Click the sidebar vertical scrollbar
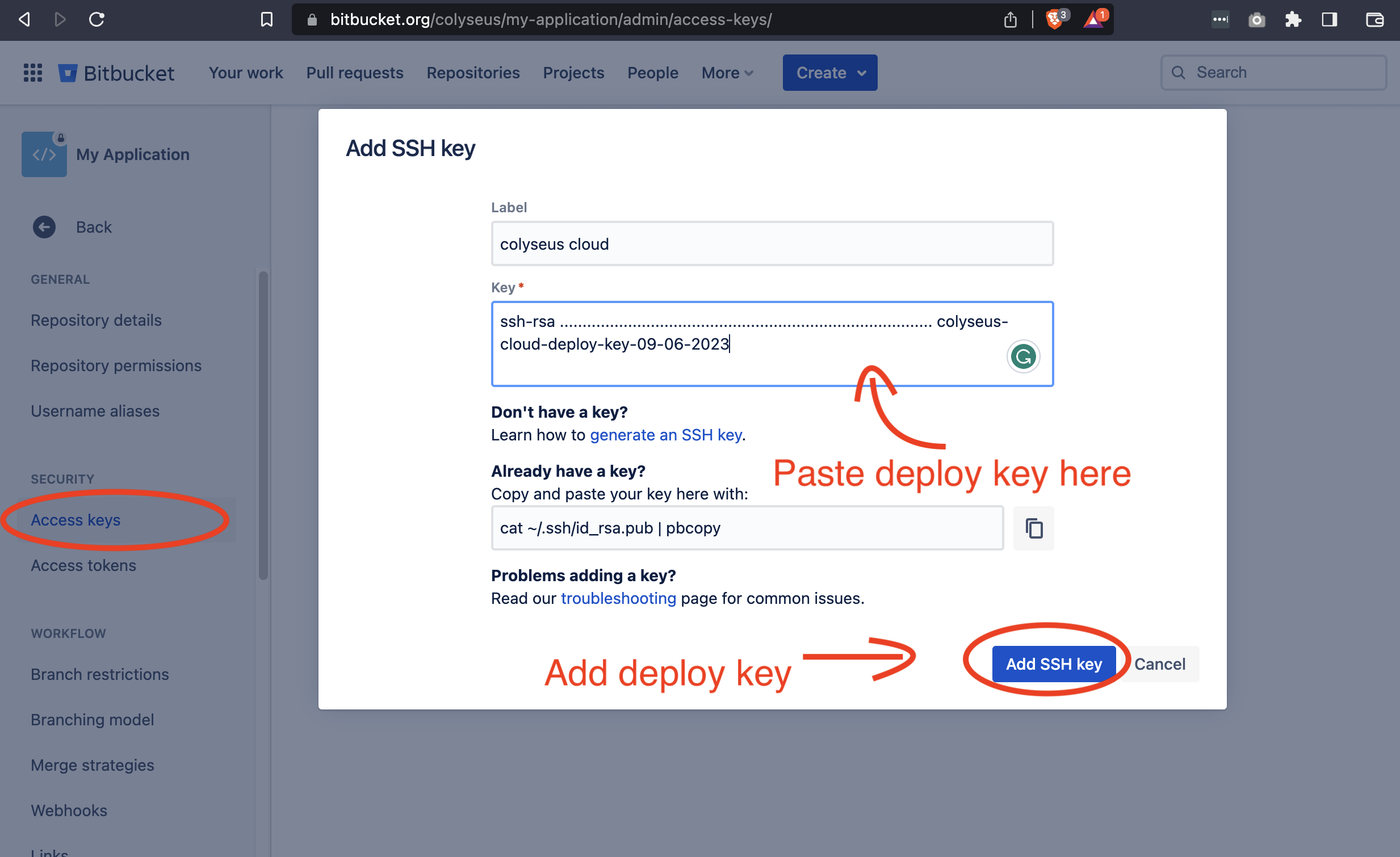 pos(263,425)
